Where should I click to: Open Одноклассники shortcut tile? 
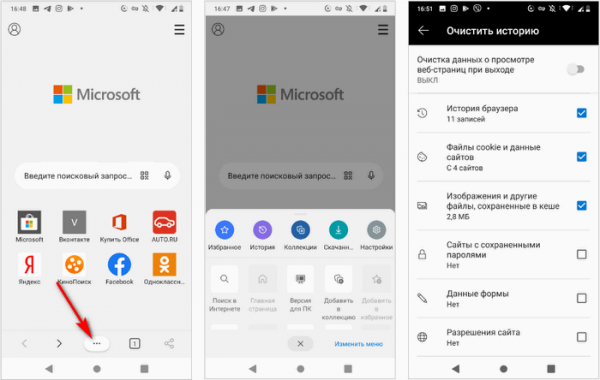pyautogui.click(x=165, y=269)
